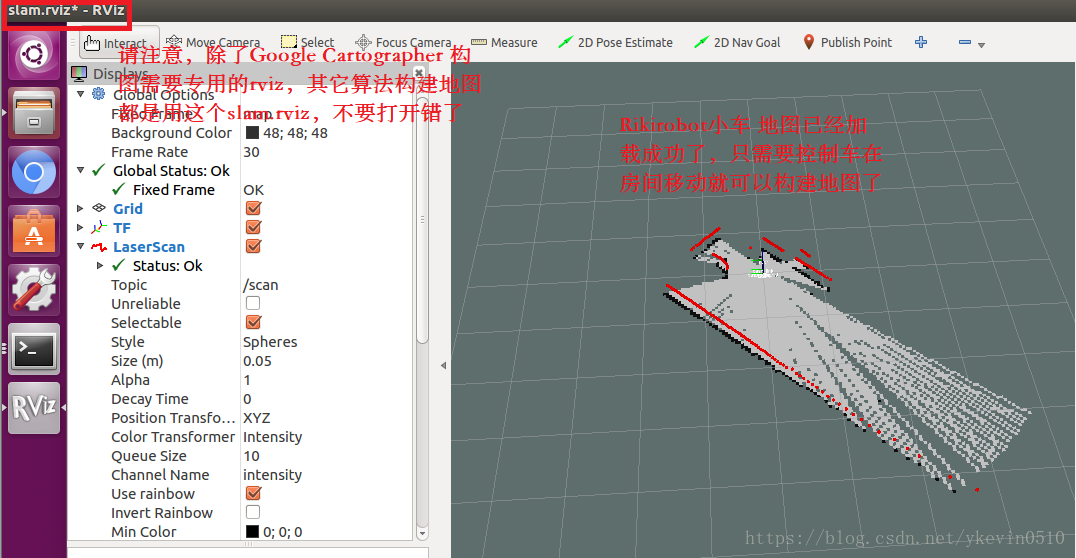
Task: Set a 2D Nav Goal
Action: [x=736, y=43]
